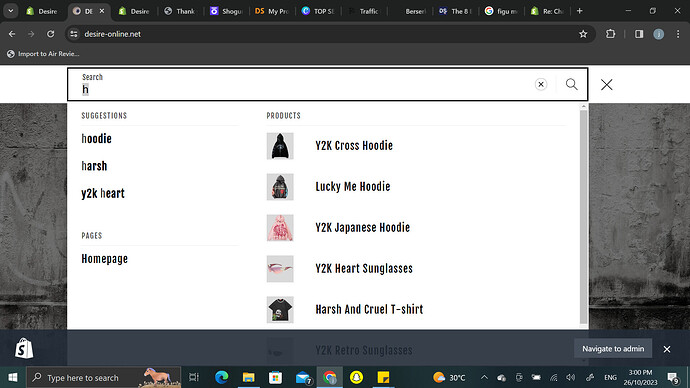Bookmark this page with star icon

(x=583, y=34)
